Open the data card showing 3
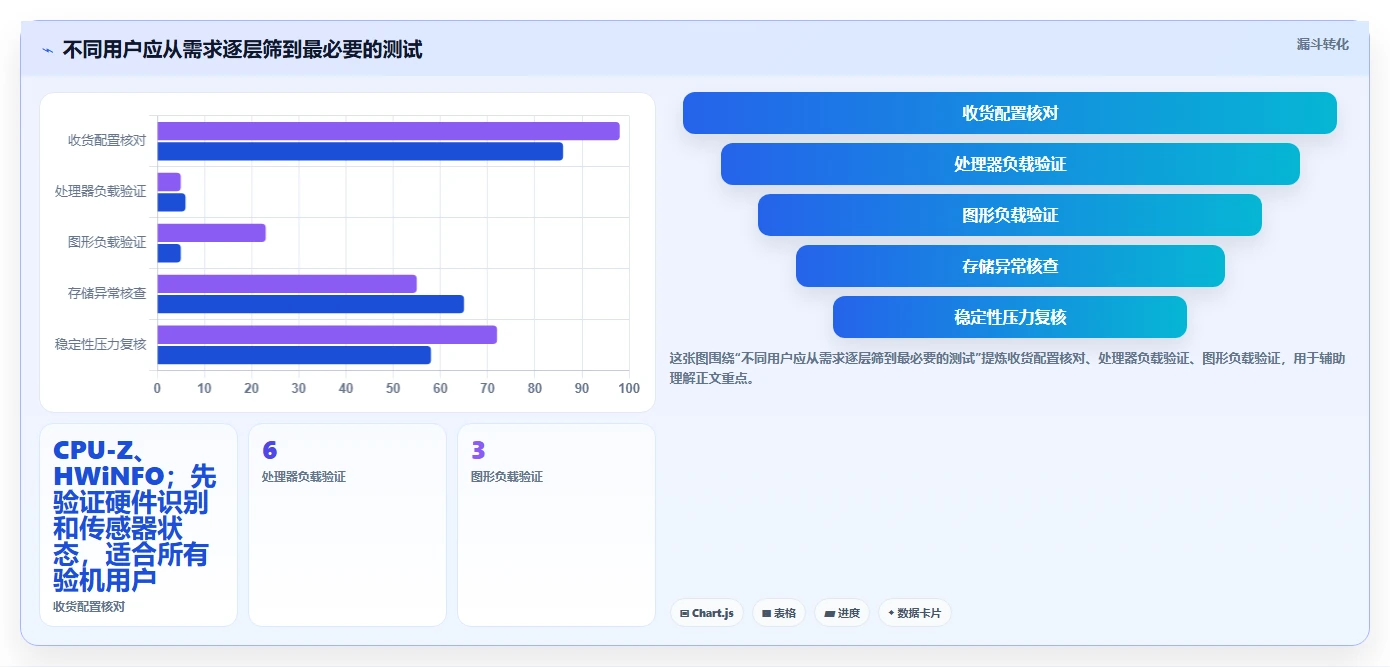Viewport: 1390px width, 667px height. point(556,525)
